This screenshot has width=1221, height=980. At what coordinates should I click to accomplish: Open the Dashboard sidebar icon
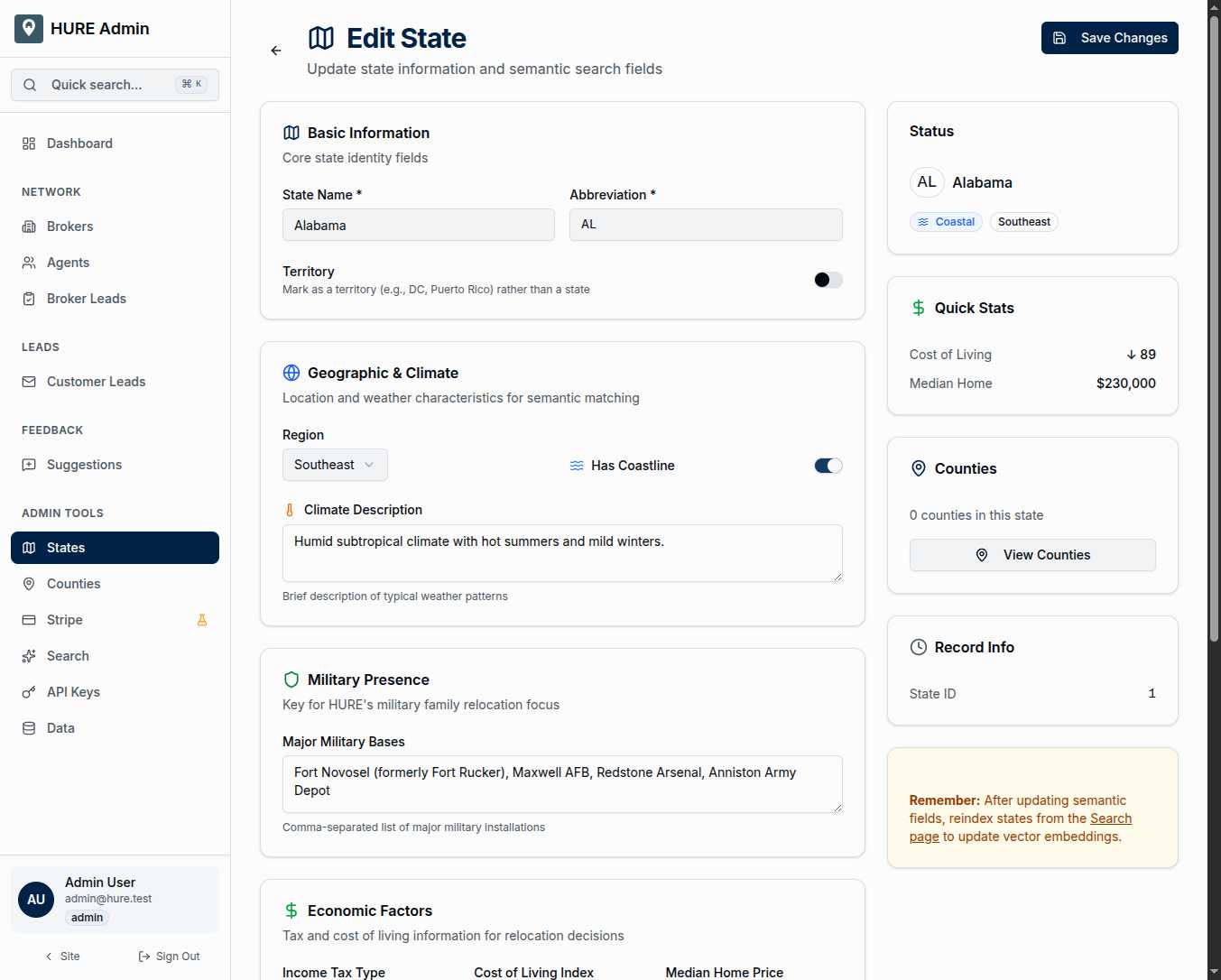tap(29, 143)
